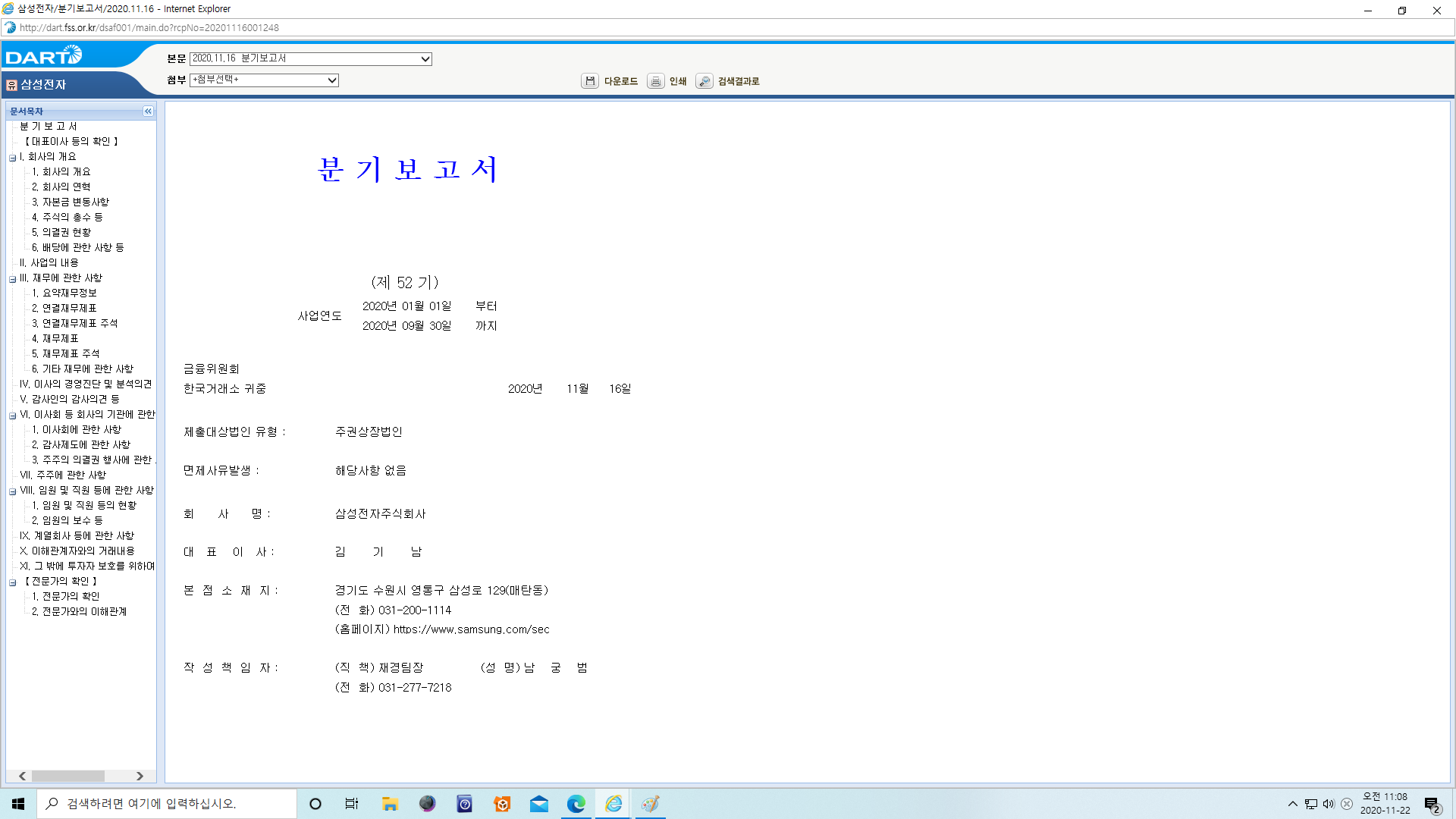The image size is (1456, 819).
Task: Click the browser address bar URL
Action: coord(149,28)
